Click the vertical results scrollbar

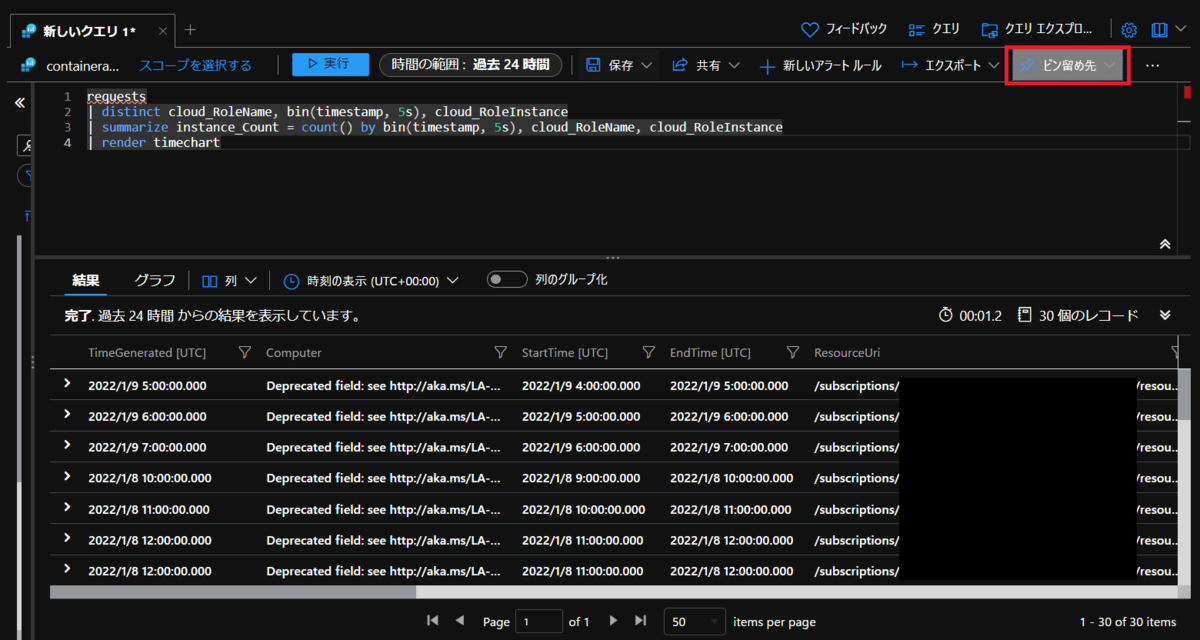coord(1184,394)
